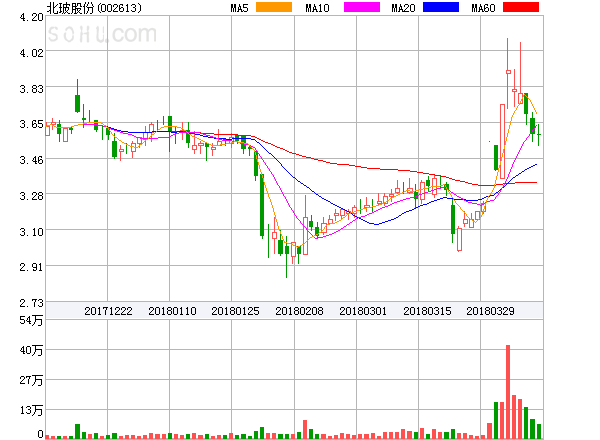
Task: Click the tallest red volume bar
Action: pos(508,392)
